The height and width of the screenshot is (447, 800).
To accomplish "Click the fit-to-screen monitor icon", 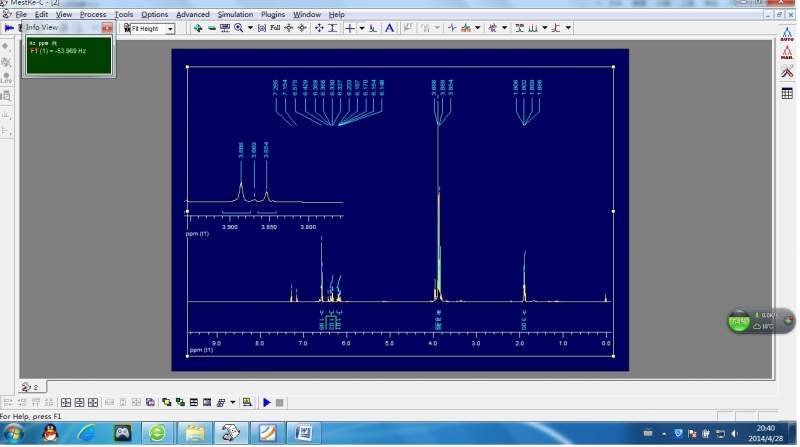I will coord(224,28).
